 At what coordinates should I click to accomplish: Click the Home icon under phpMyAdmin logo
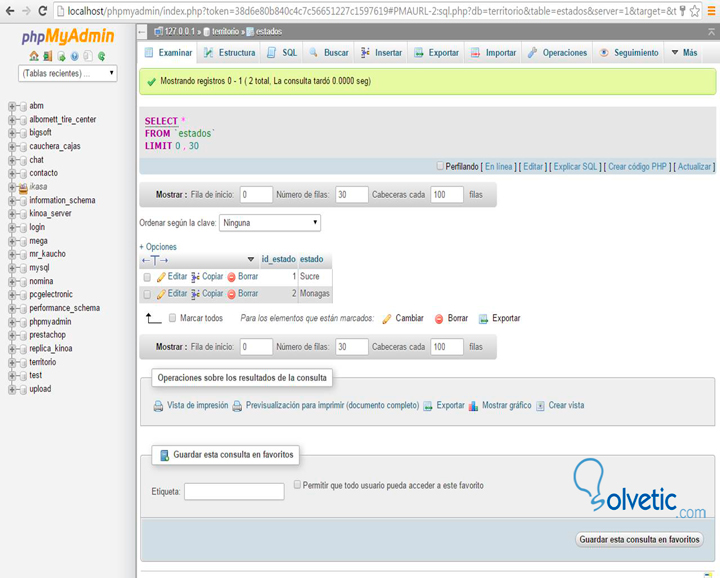pyautogui.click(x=34, y=56)
